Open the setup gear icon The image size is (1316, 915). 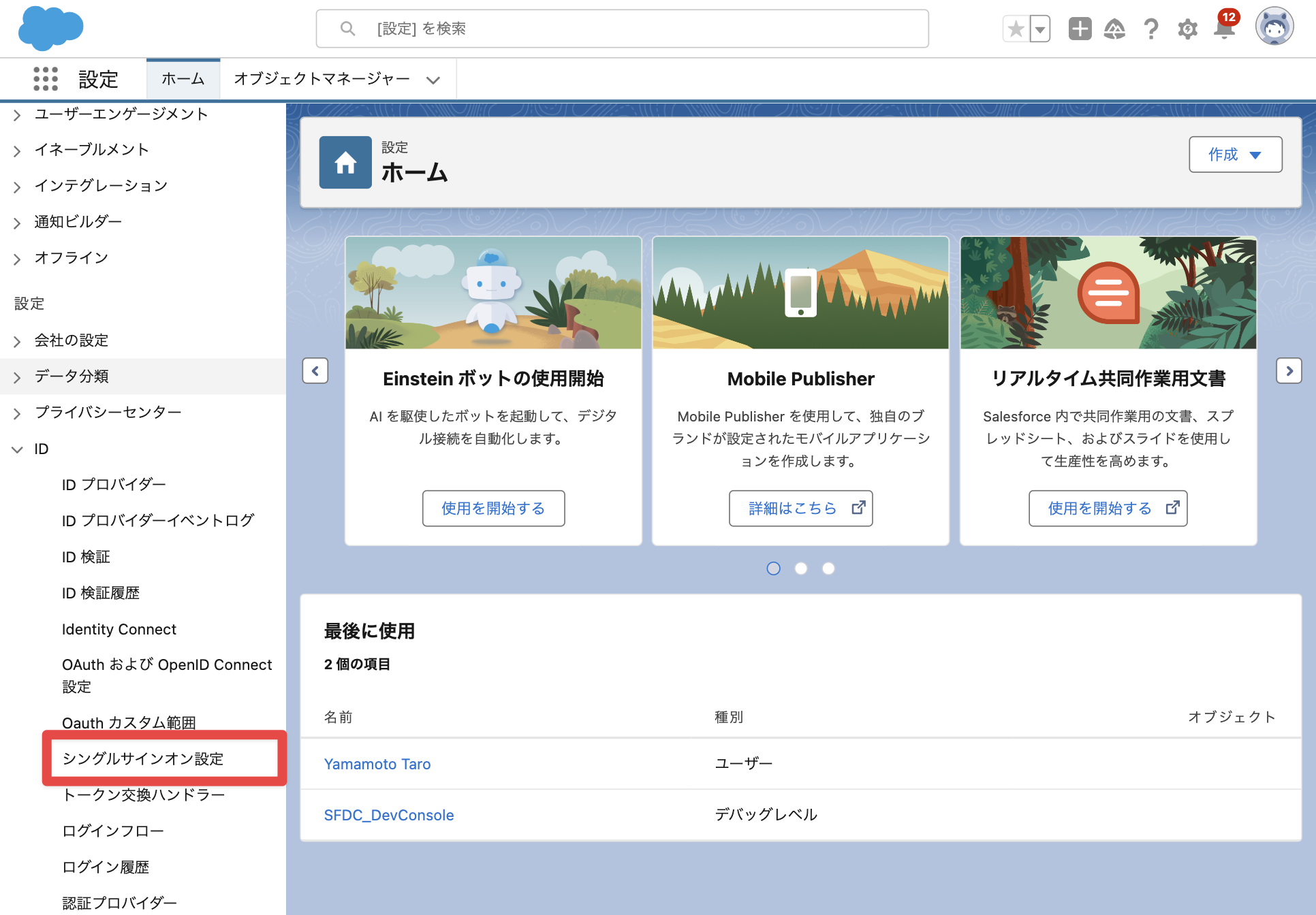click(x=1187, y=29)
